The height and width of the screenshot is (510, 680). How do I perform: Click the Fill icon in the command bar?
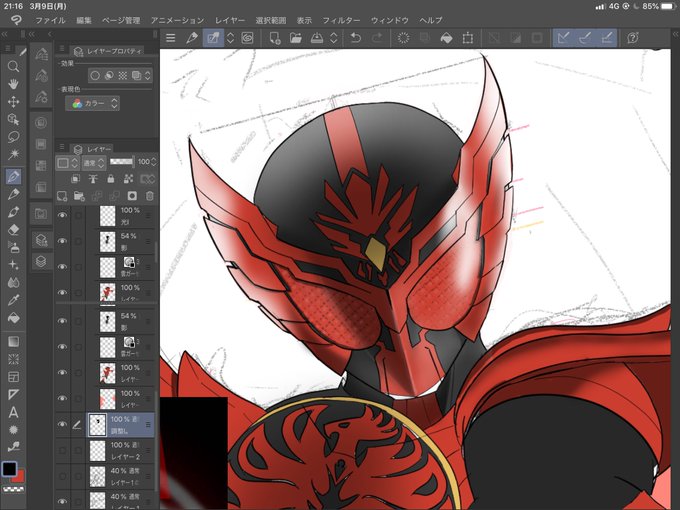pos(446,38)
